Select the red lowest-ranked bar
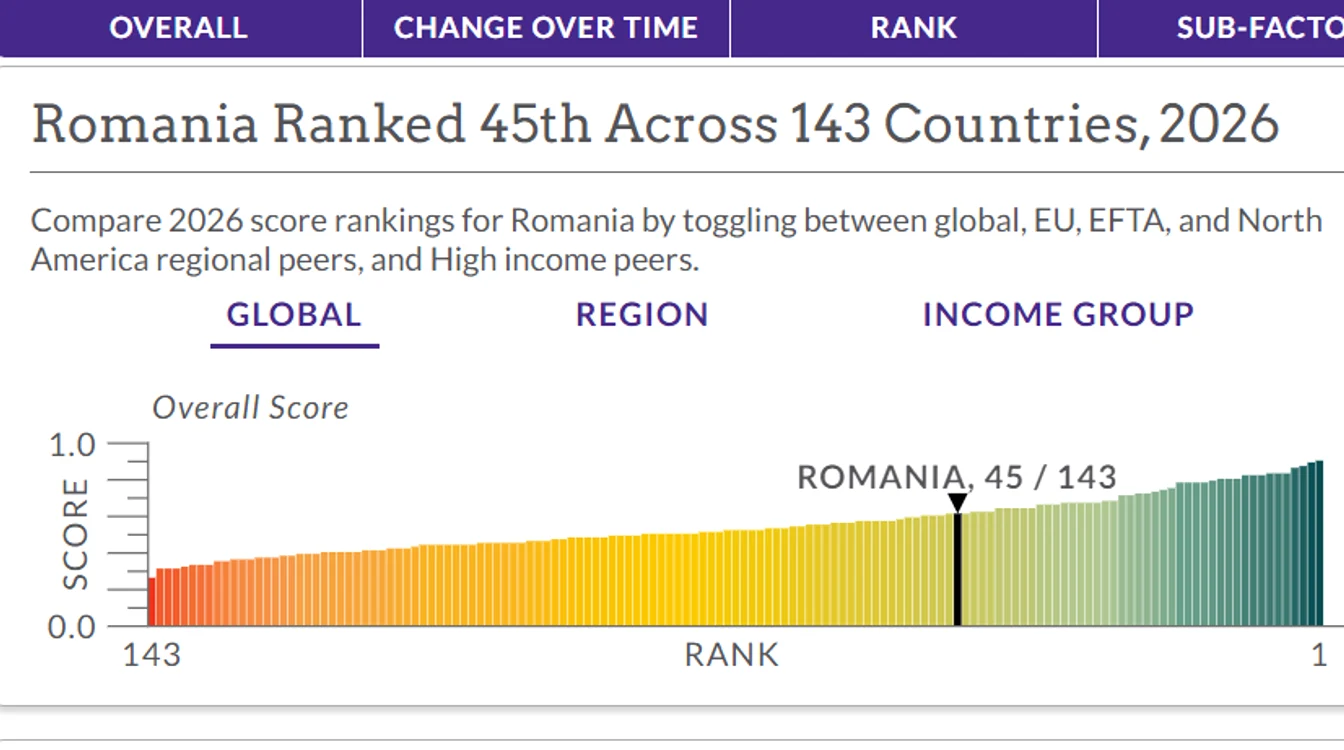 point(152,601)
